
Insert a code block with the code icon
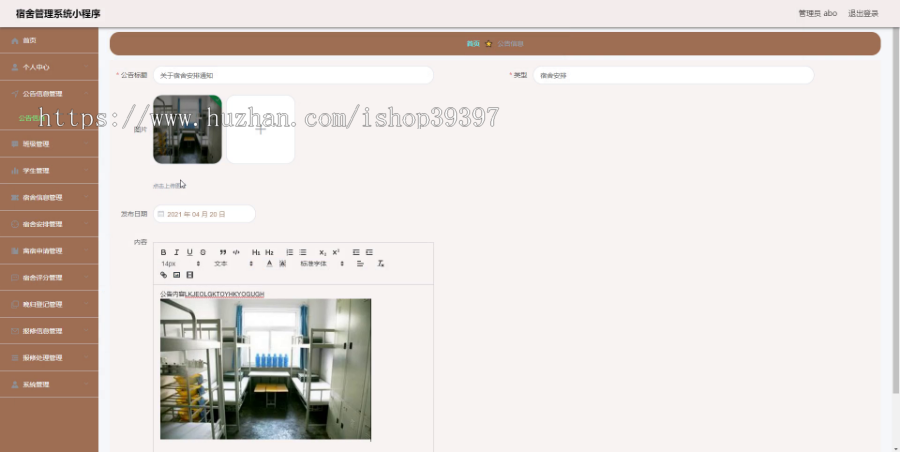236,252
